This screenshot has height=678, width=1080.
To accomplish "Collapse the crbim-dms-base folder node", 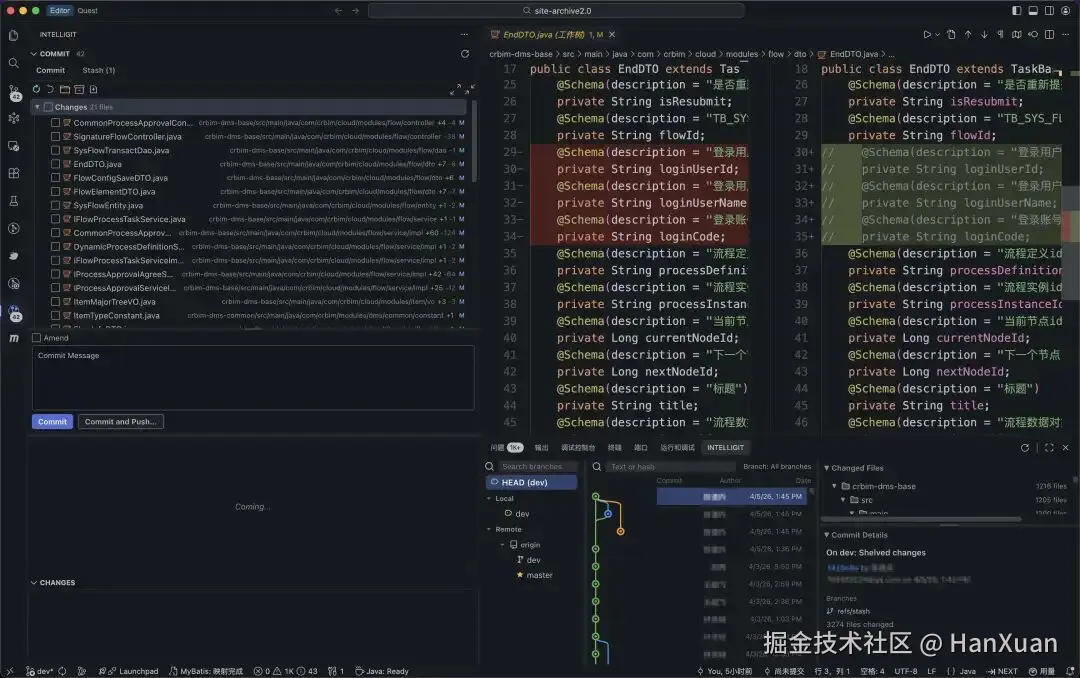I will [x=834, y=486].
